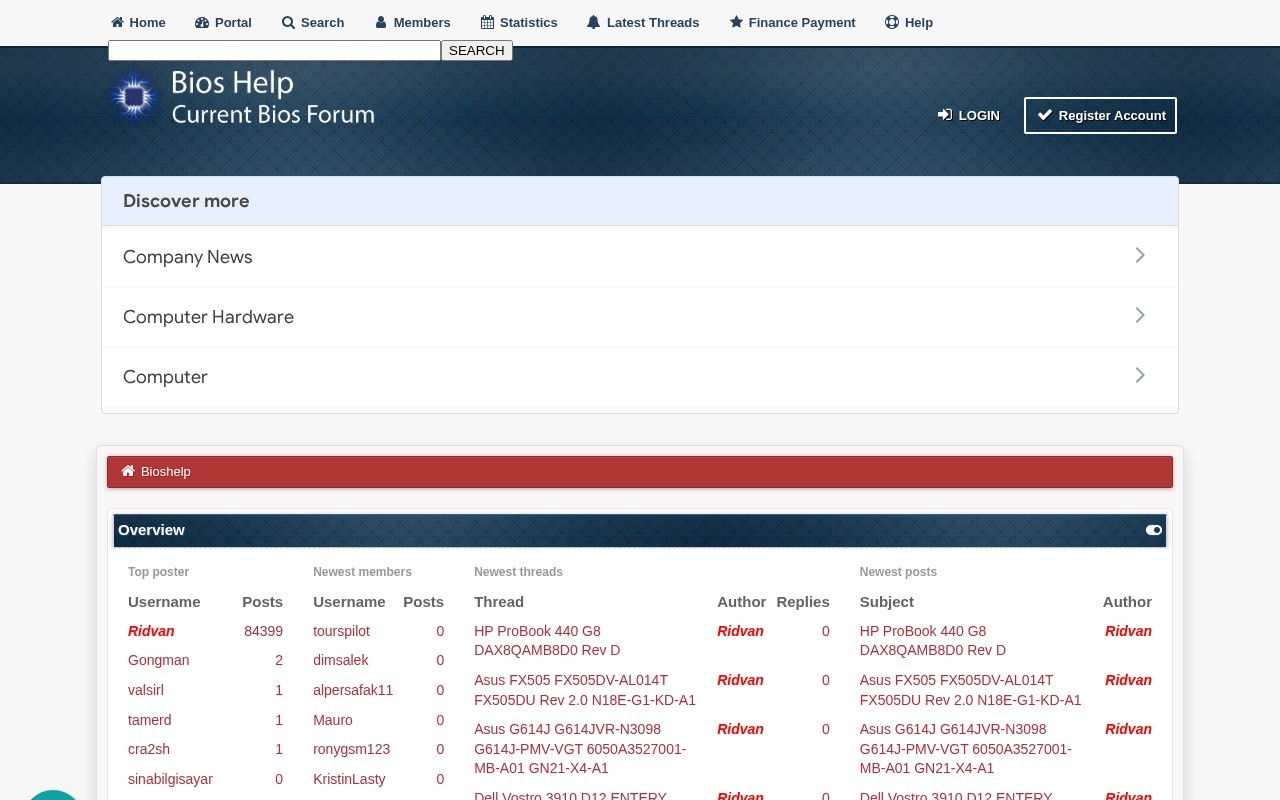This screenshot has width=1280, height=800.
Task: Click the Help lifebuoy icon
Action: click(x=892, y=22)
